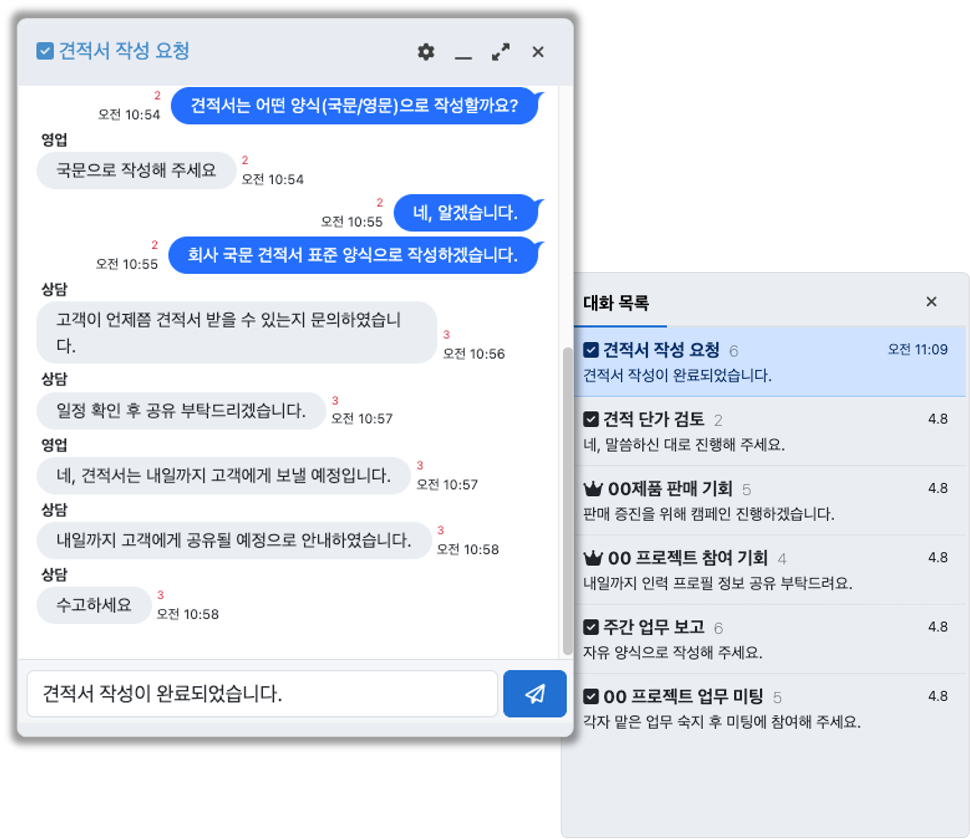Click preview 내일까지 인력 프로필 정보 공유 부탁드려요.
This screenshot has height=839, width=970.
[718, 583]
